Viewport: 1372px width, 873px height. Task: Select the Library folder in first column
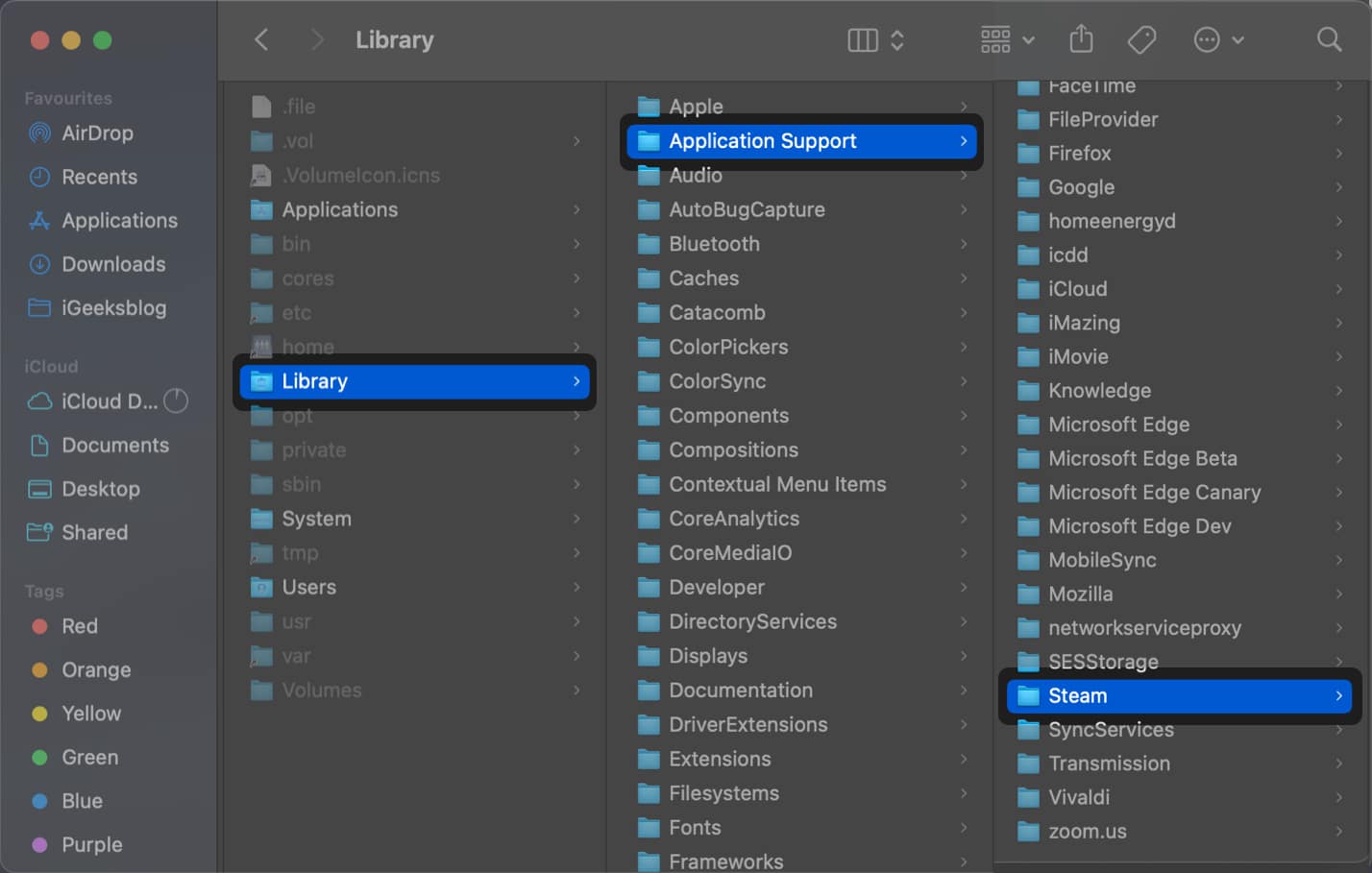[415, 381]
